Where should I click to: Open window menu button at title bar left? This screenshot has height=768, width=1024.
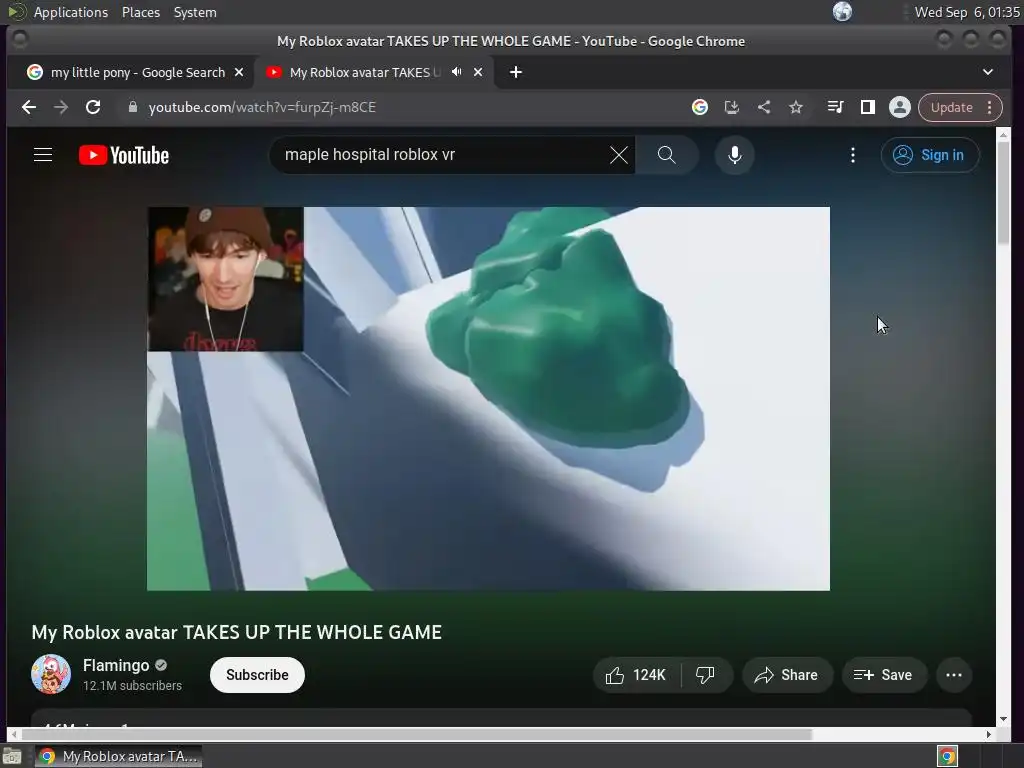click(x=20, y=40)
